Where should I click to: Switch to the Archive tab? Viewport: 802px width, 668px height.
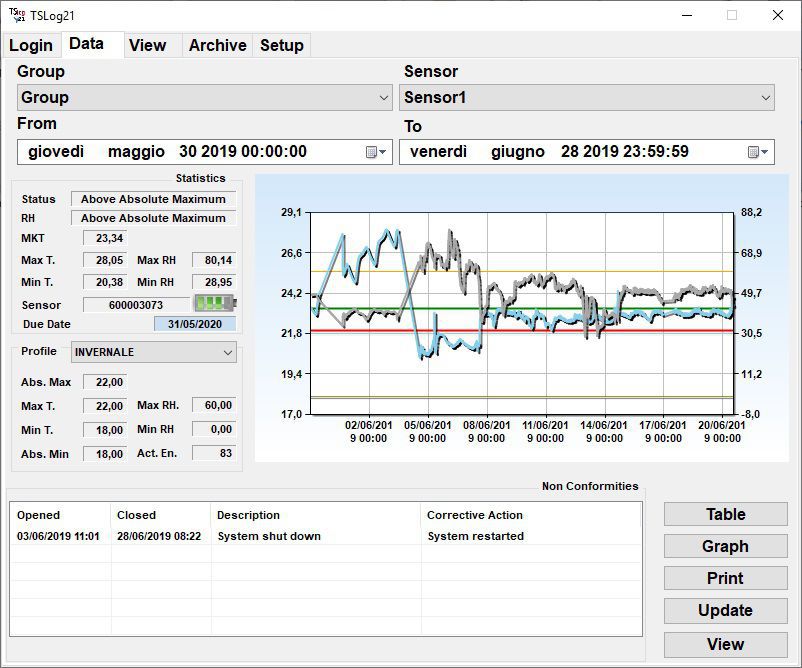coord(217,45)
